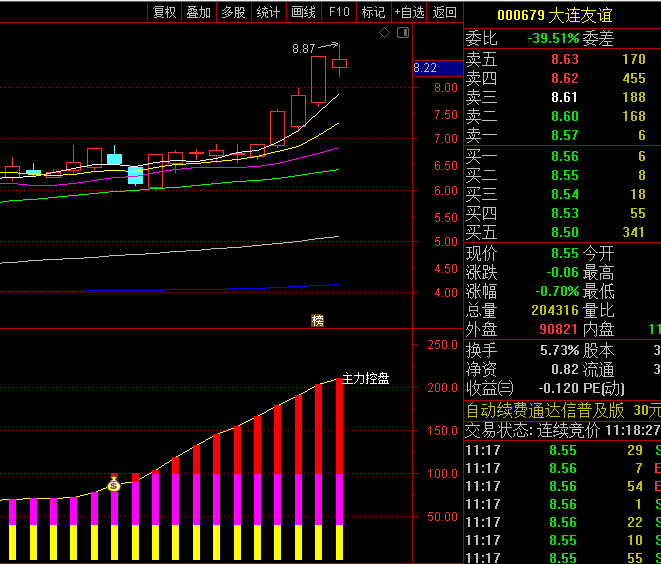Image resolution: width=661 pixels, height=564 pixels.
Task: Click the 标记 mark button
Action: [x=373, y=12]
